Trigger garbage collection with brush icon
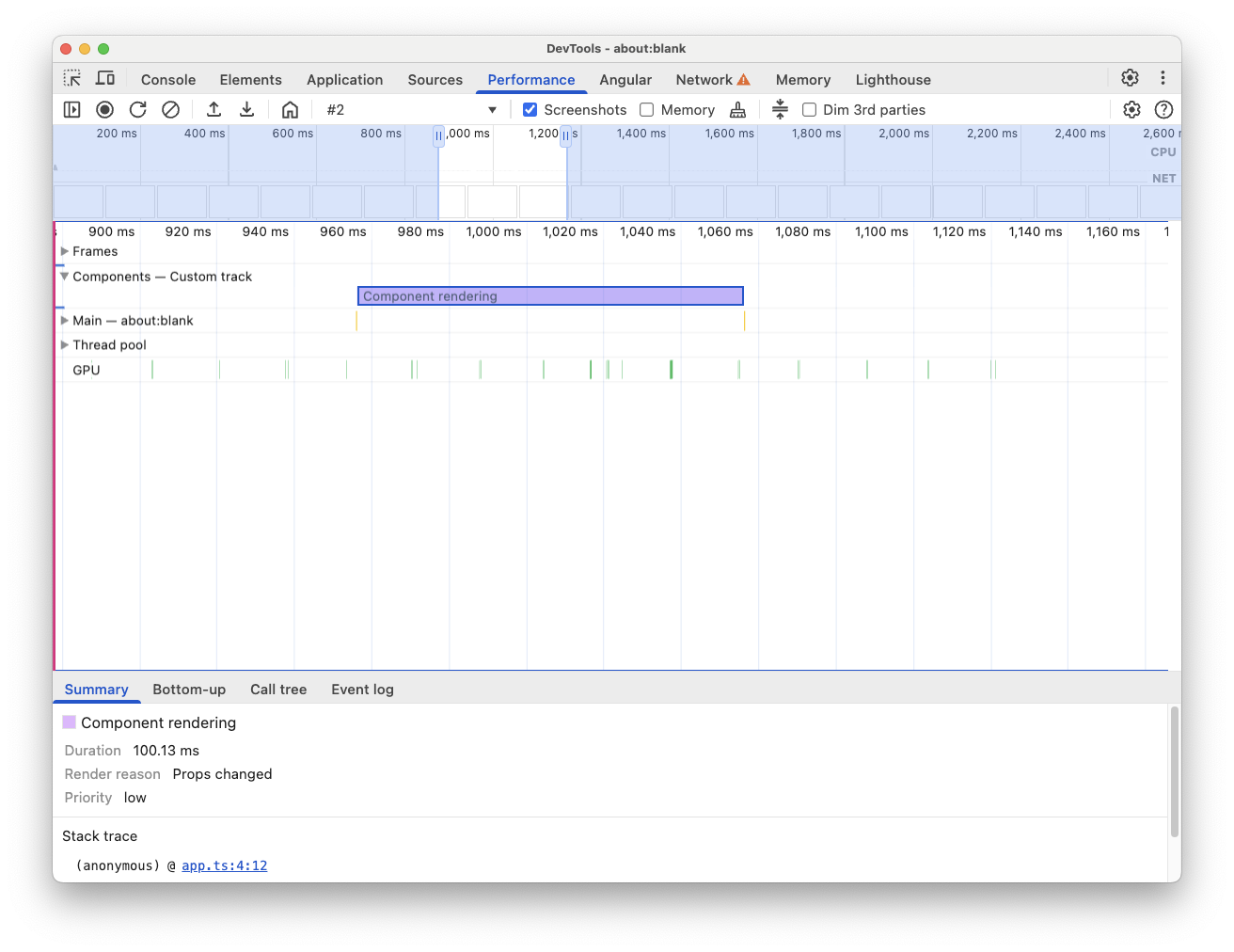Screen dimensions: 1234x952 point(737,109)
